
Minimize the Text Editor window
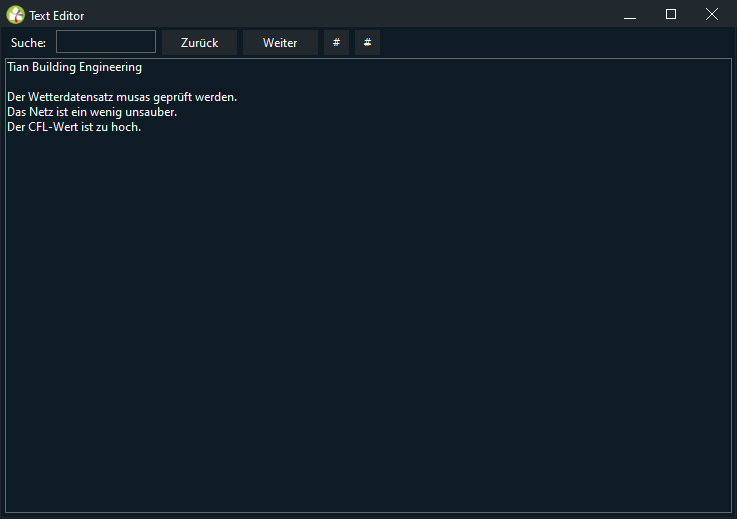click(x=630, y=15)
